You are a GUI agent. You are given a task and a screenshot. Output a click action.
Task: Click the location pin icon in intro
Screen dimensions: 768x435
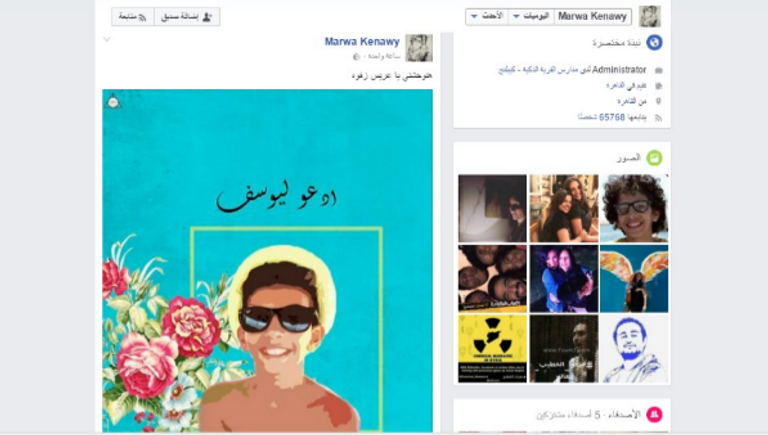click(658, 101)
